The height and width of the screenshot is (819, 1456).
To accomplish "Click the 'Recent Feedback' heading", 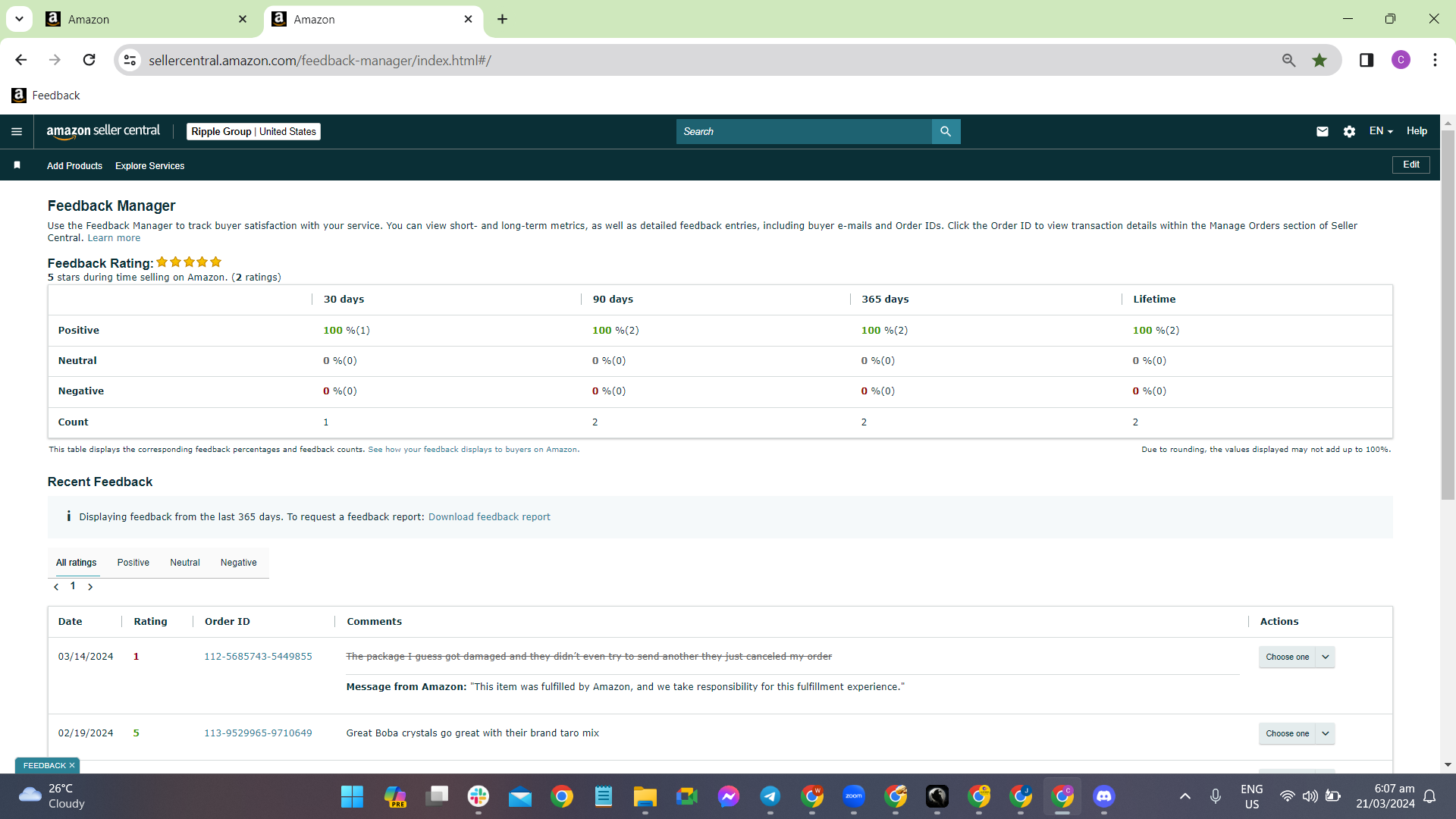I will 100,482.
